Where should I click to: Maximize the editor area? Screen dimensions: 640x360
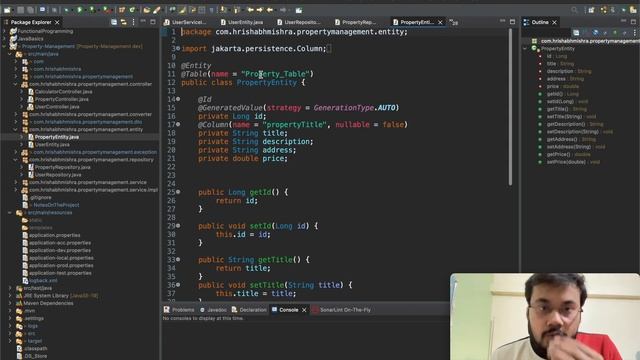coord(512,22)
